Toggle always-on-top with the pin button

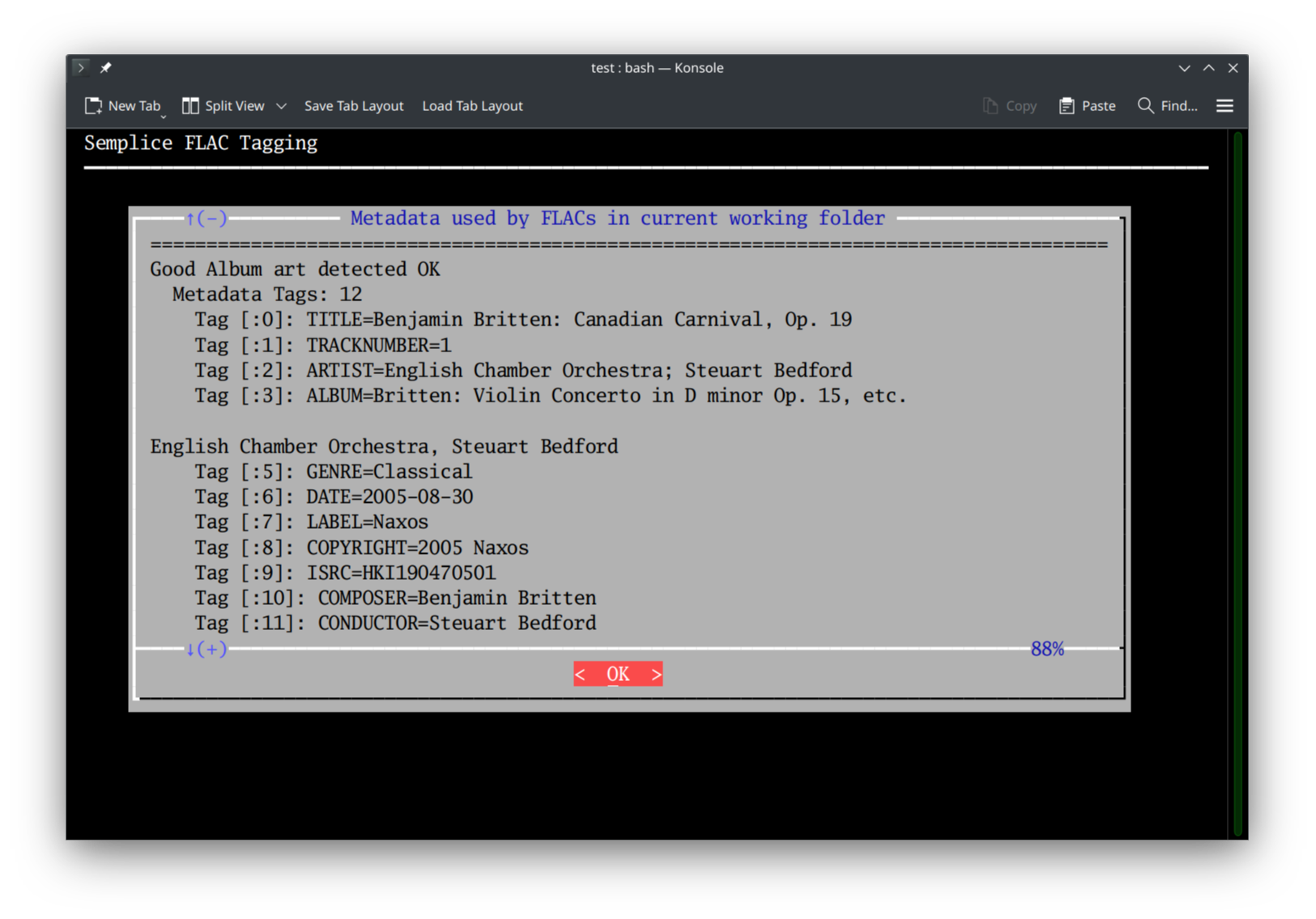point(106,67)
